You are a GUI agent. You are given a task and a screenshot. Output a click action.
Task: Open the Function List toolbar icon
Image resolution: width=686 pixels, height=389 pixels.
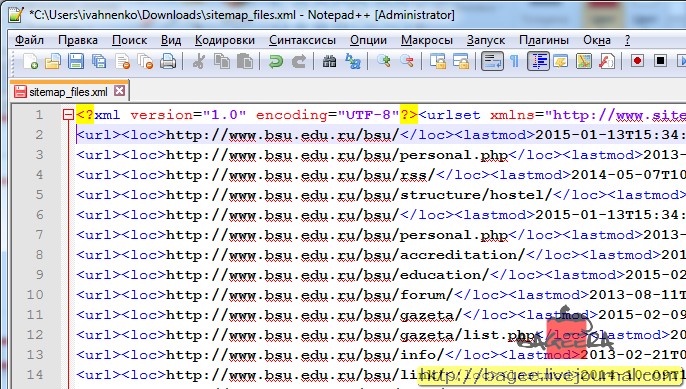[607, 61]
